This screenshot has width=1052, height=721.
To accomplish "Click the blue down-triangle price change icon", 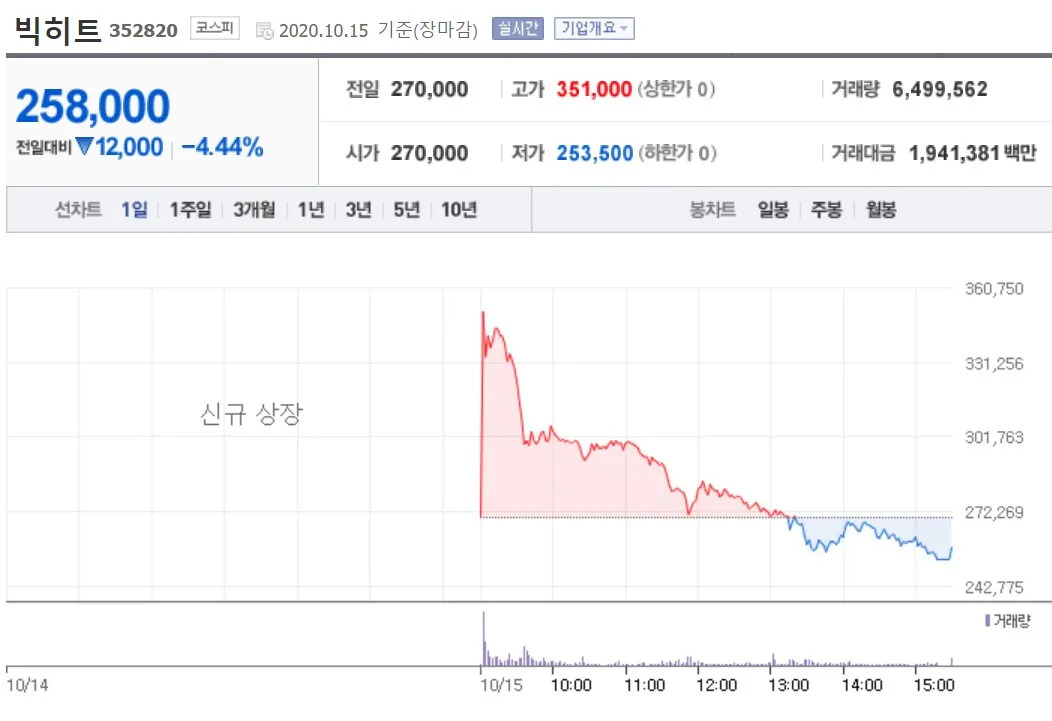I will pyautogui.click(x=84, y=147).
